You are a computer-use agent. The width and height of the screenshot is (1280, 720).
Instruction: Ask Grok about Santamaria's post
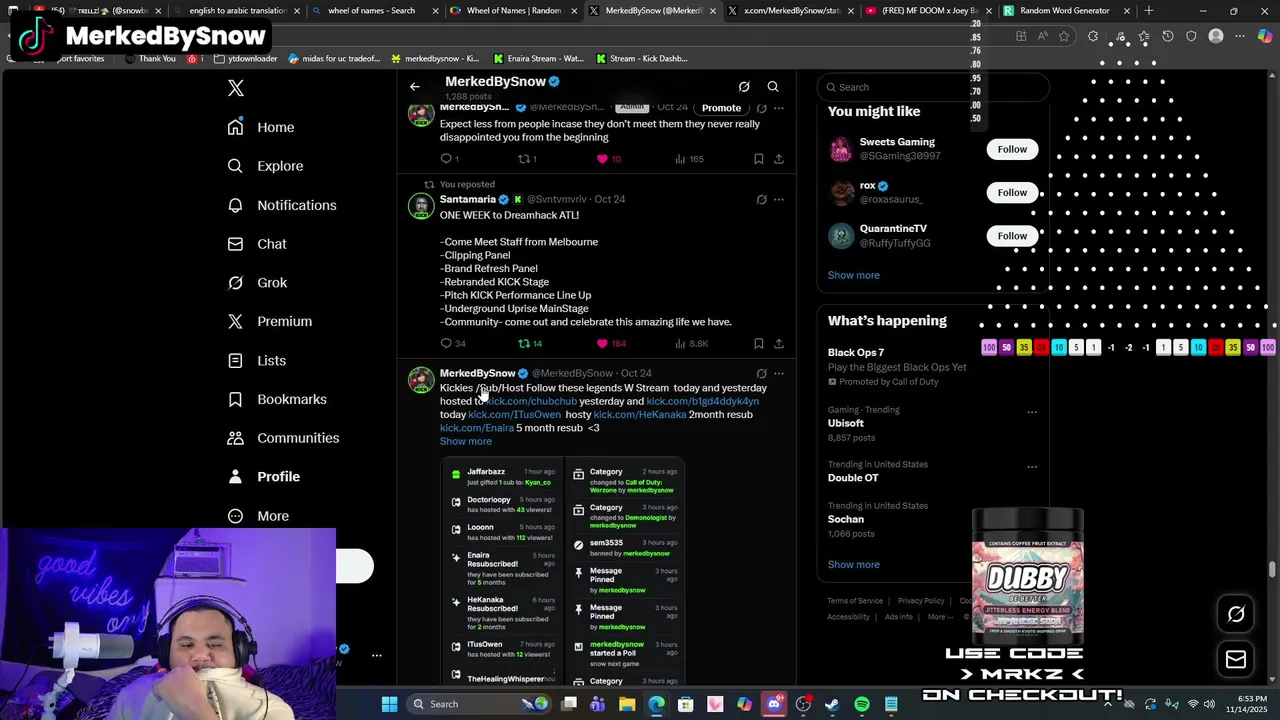pos(761,199)
